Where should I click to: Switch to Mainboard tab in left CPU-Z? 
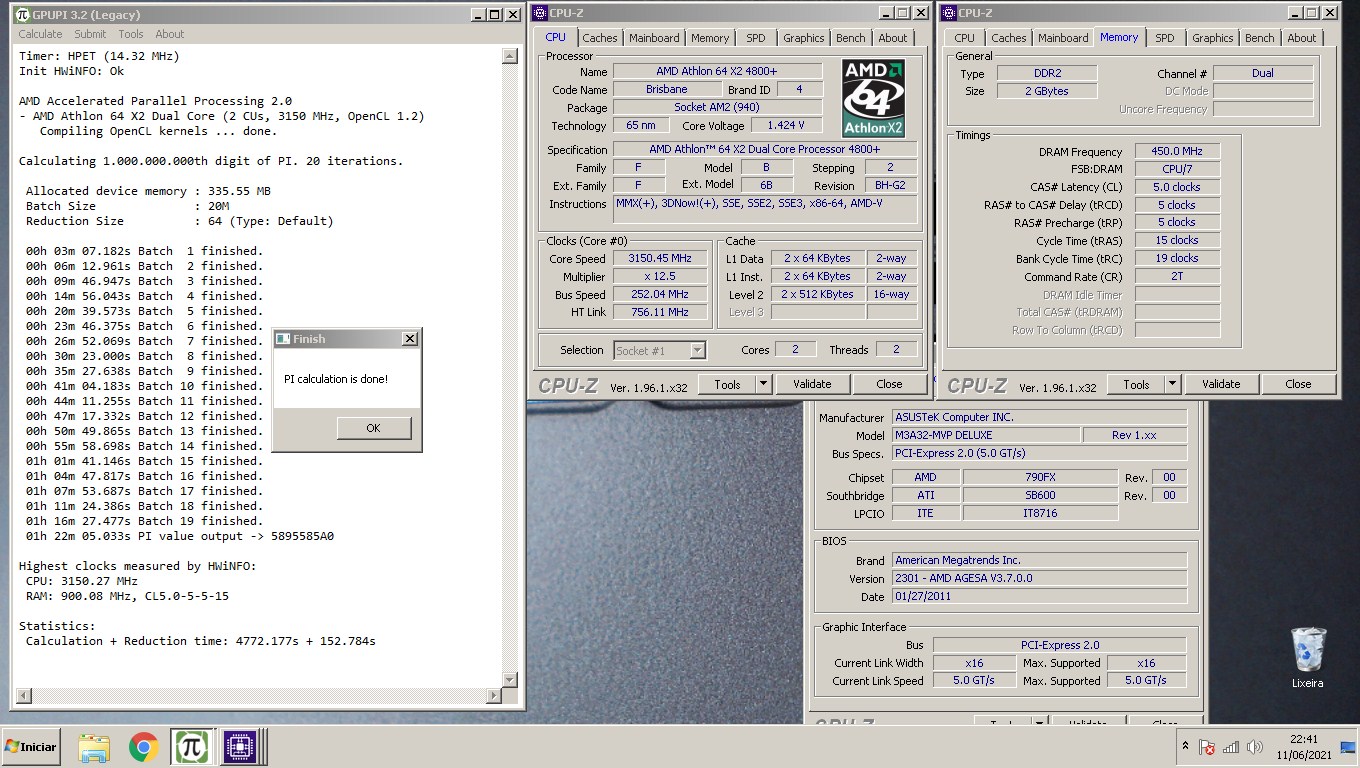point(654,38)
